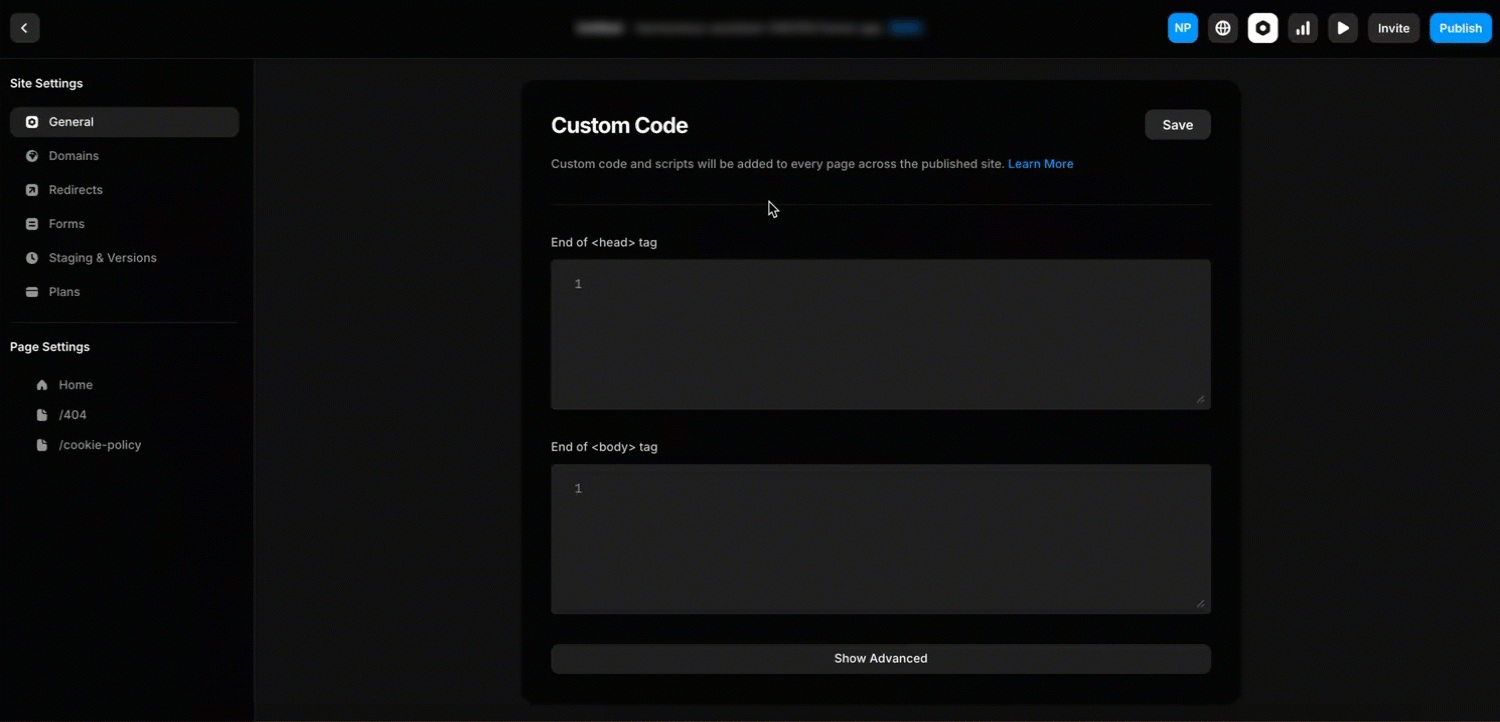This screenshot has height=722, width=1500.
Task: Expand the Show Advanced section
Action: coord(880,658)
